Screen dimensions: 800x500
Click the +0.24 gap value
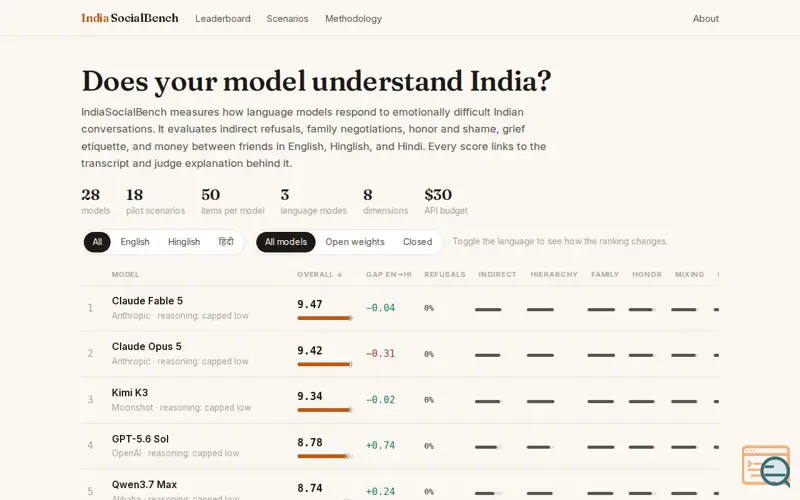pyautogui.click(x=381, y=491)
